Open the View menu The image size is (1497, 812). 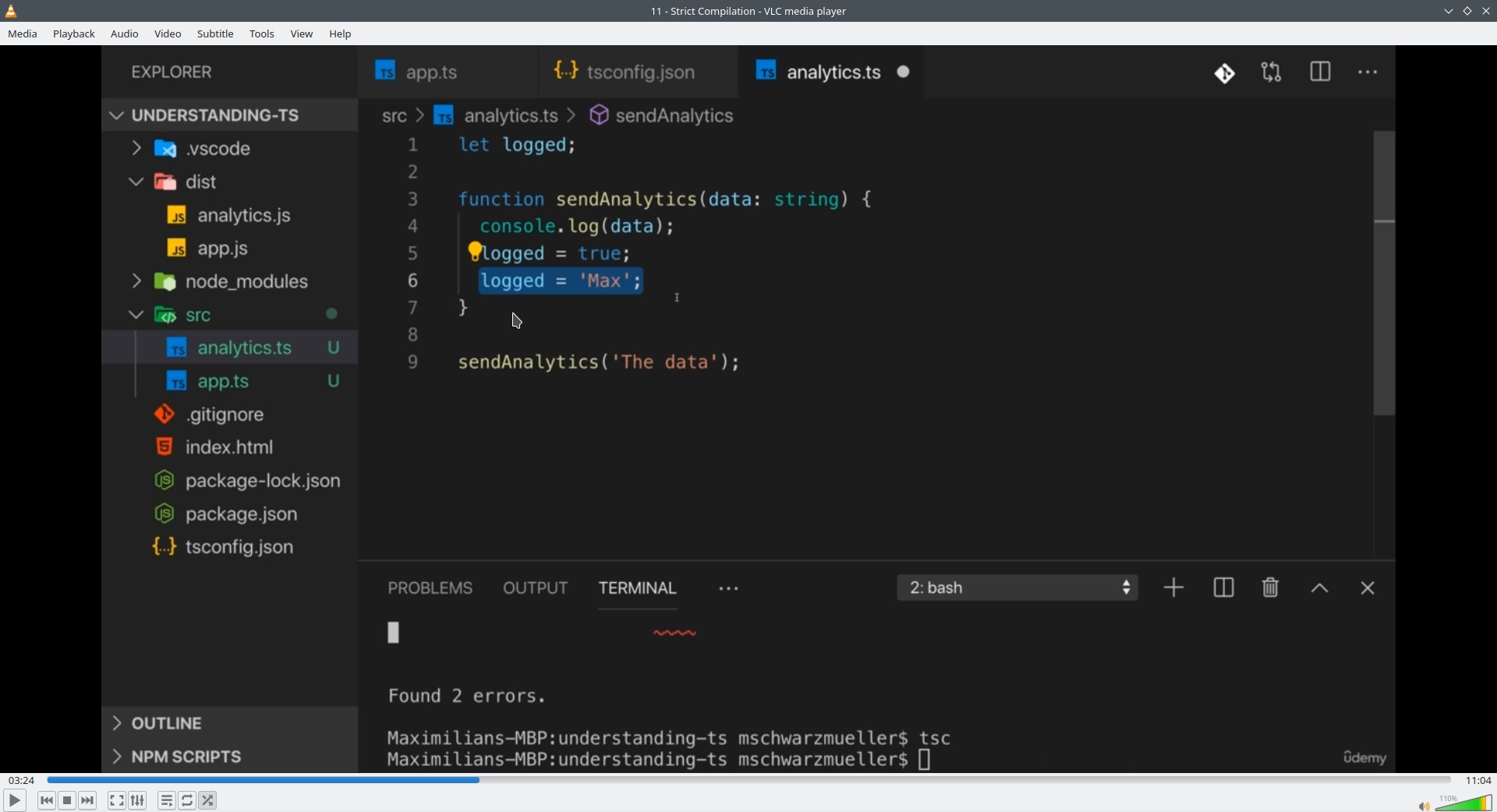point(302,34)
